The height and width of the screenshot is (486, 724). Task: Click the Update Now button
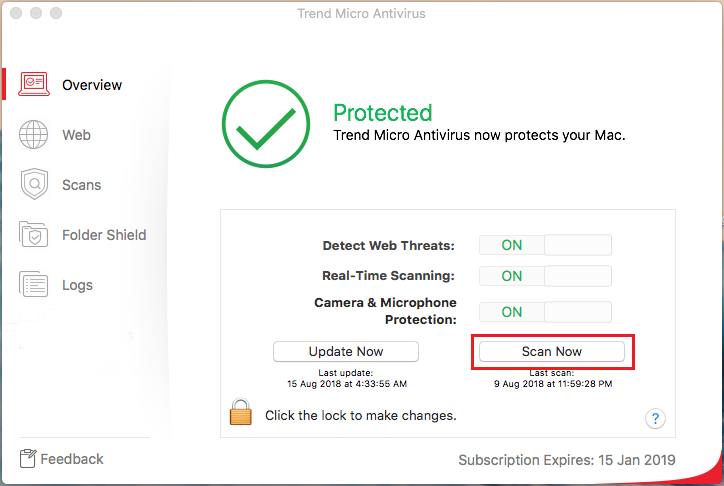point(346,352)
